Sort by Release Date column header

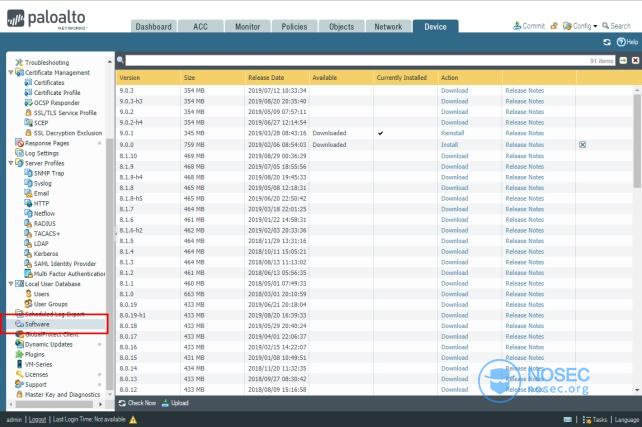266,77
